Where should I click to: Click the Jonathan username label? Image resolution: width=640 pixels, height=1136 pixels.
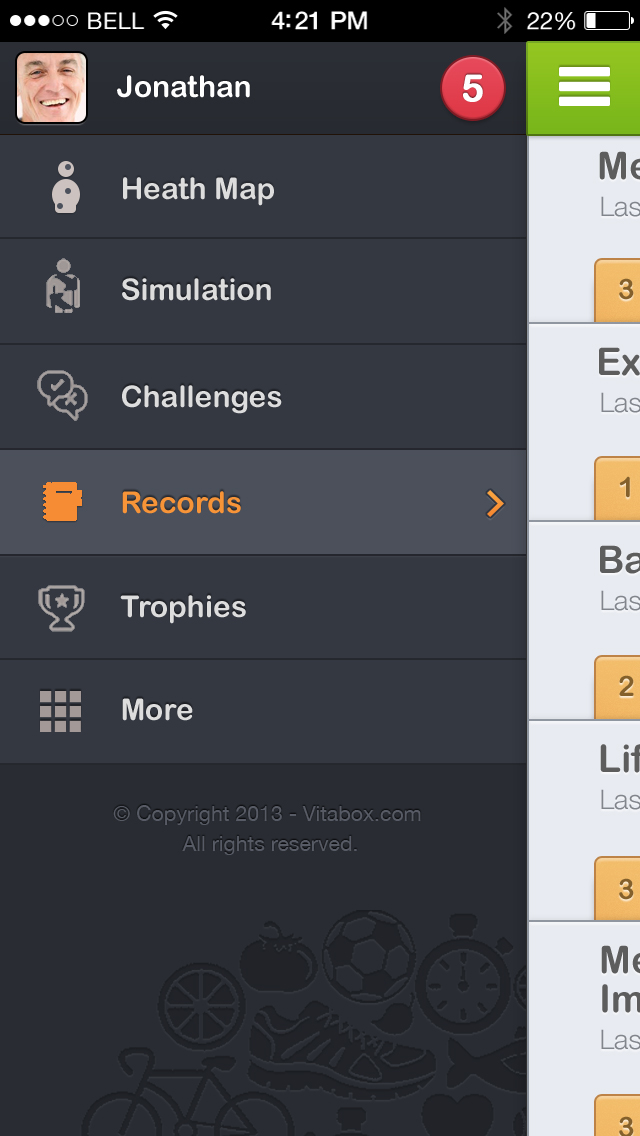[x=184, y=88]
